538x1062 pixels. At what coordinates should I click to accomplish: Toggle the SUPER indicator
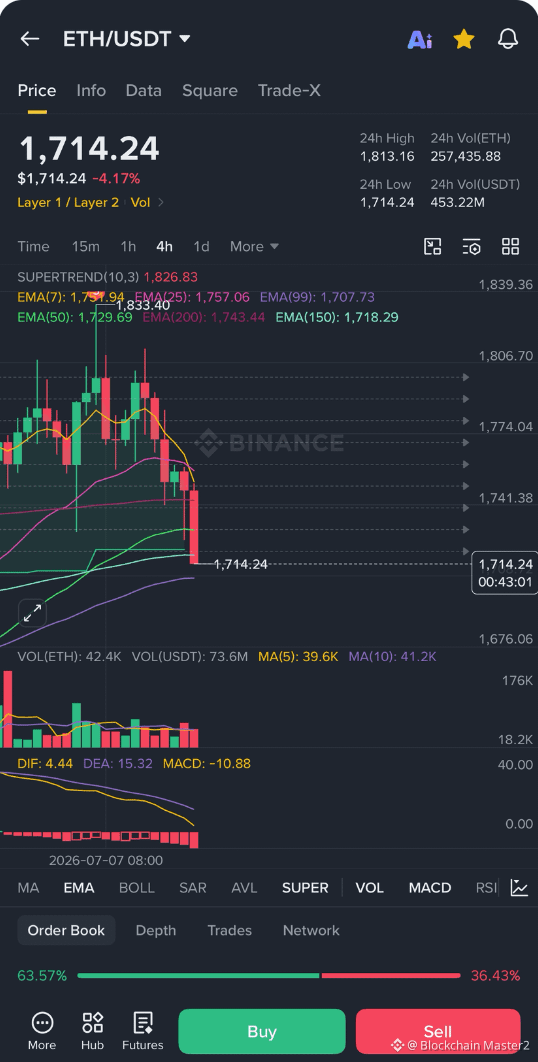pos(305,887)
